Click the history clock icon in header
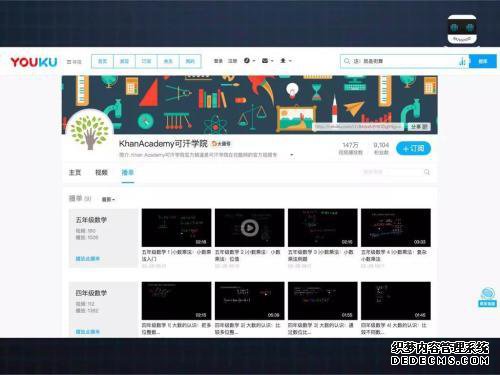This screenshot has height=375, width=500. [x=249, y=61]
